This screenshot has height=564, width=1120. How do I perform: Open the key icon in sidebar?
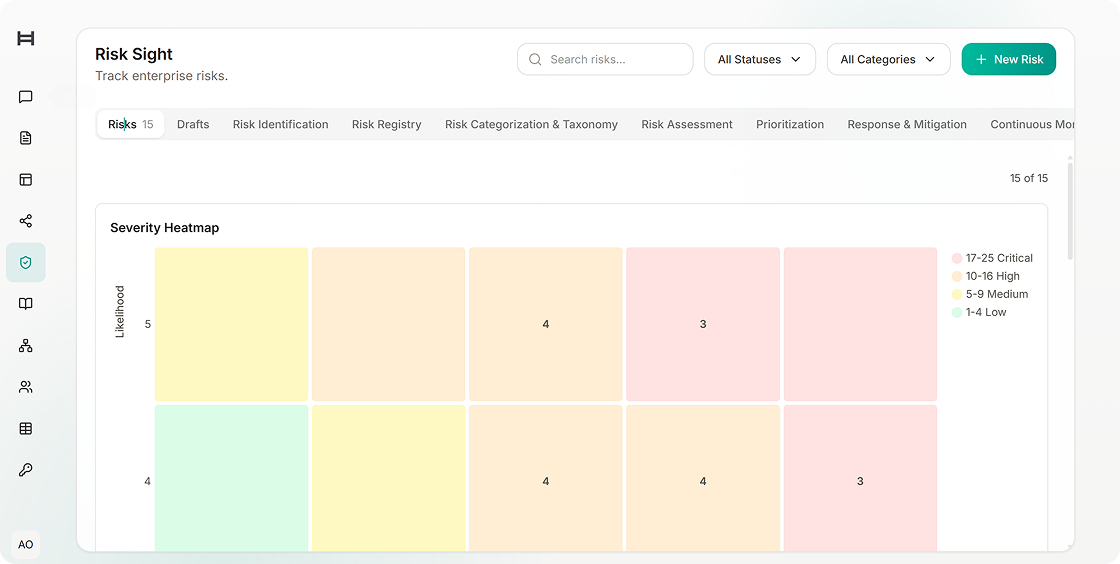[x=26, y=470]
